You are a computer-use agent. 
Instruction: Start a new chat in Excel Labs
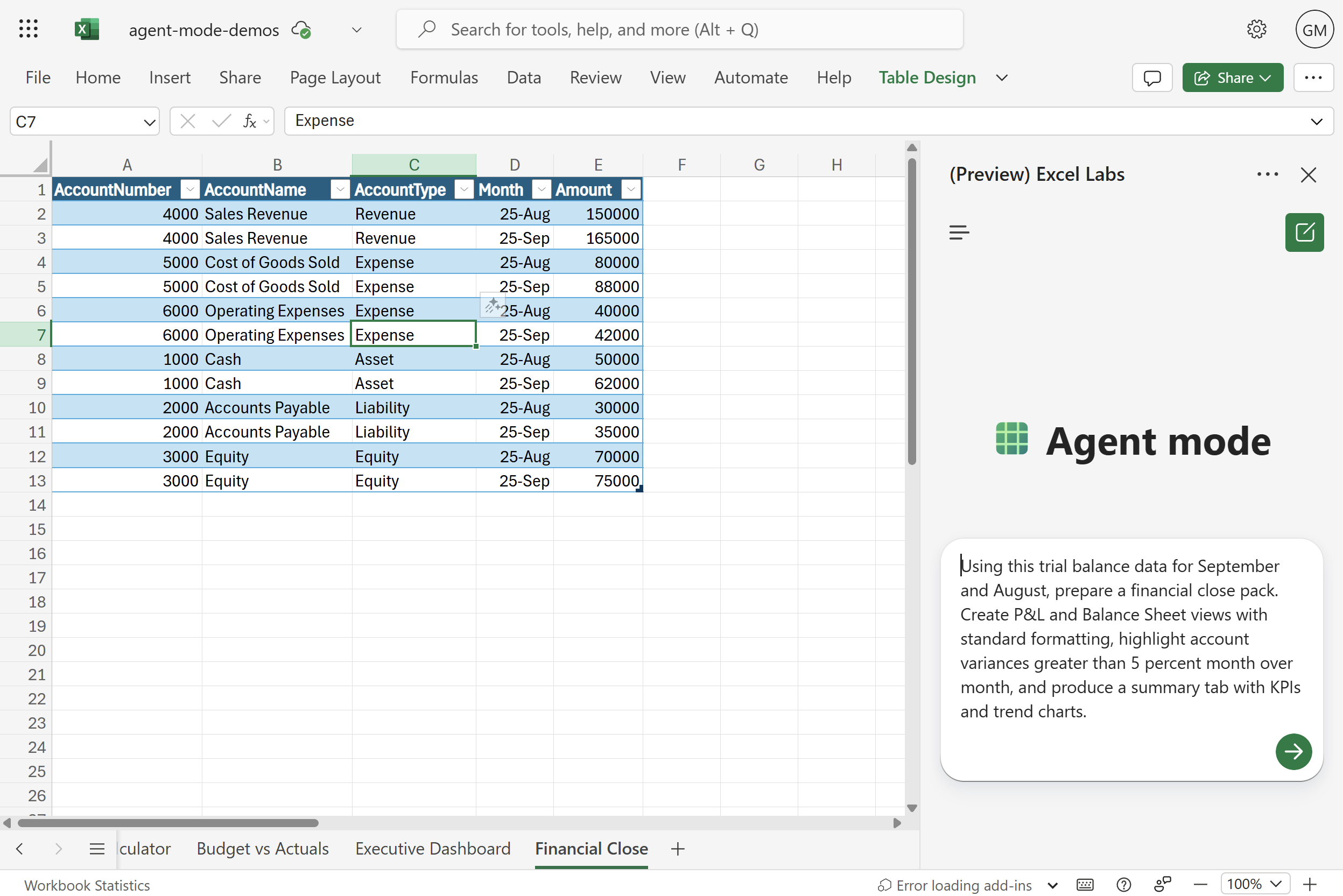tap(1304, 232)
